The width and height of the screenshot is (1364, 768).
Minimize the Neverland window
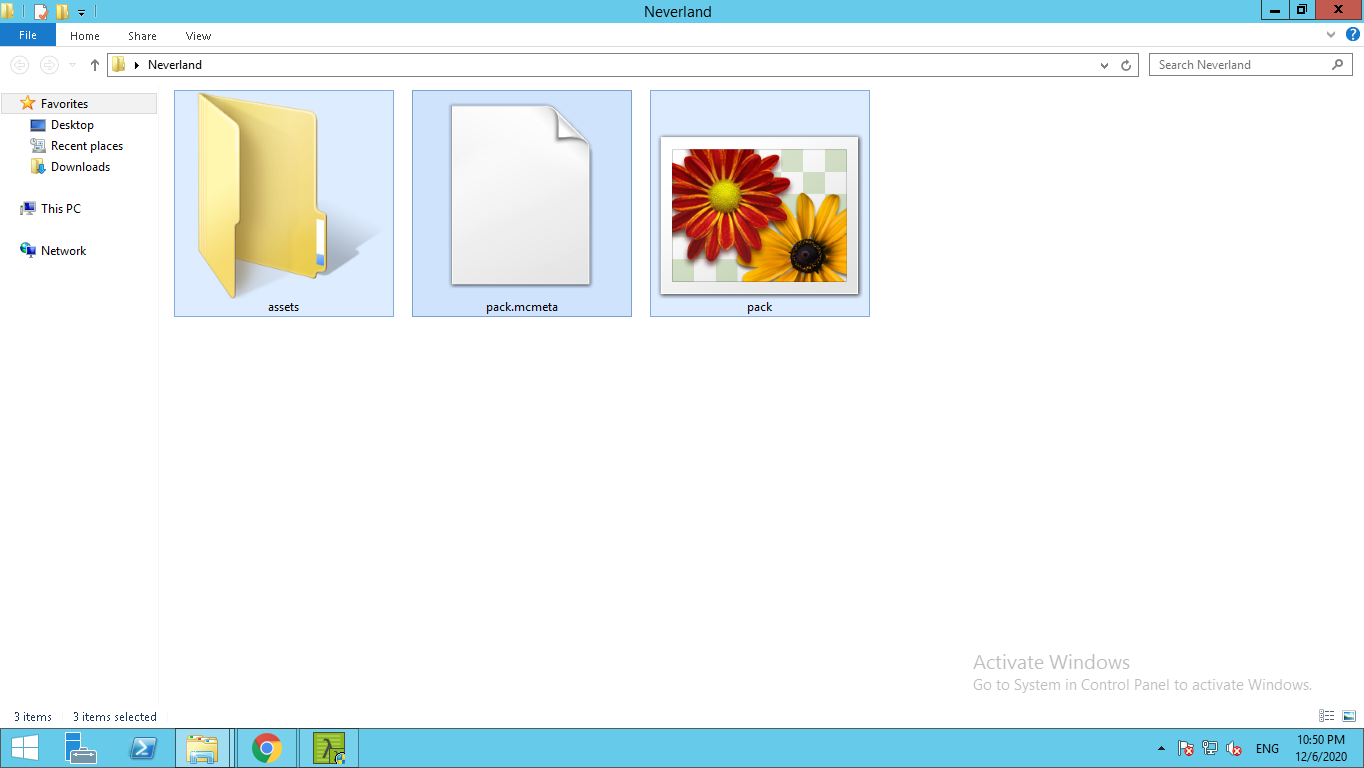pyautogui.click(x=1274, y=10)
